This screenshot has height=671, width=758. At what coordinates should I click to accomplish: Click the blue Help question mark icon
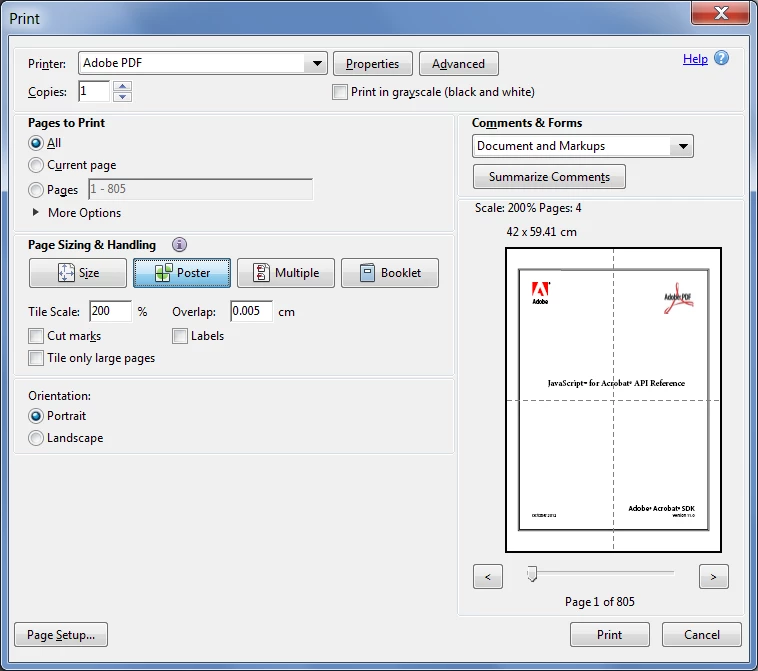tap(721, 58)
